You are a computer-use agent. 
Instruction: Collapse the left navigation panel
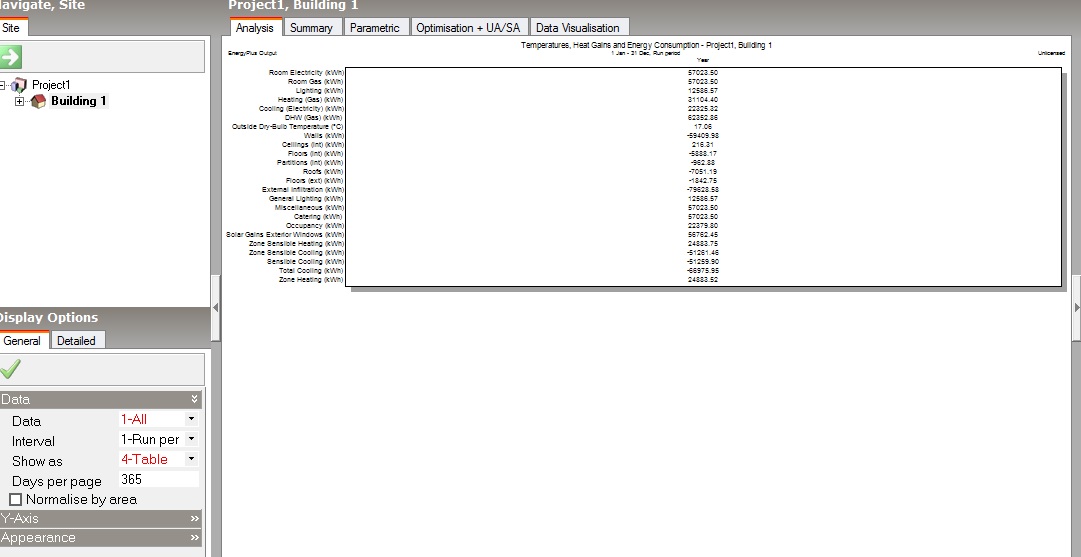215,307
